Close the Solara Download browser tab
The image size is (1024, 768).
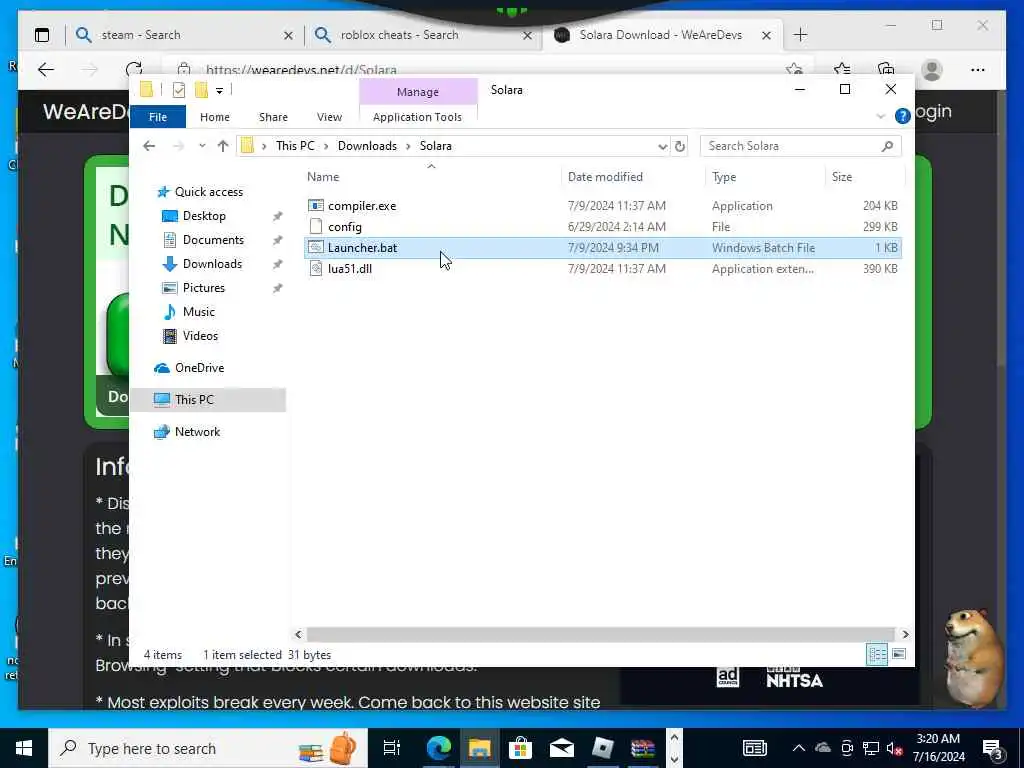click(x=767, y=35)
